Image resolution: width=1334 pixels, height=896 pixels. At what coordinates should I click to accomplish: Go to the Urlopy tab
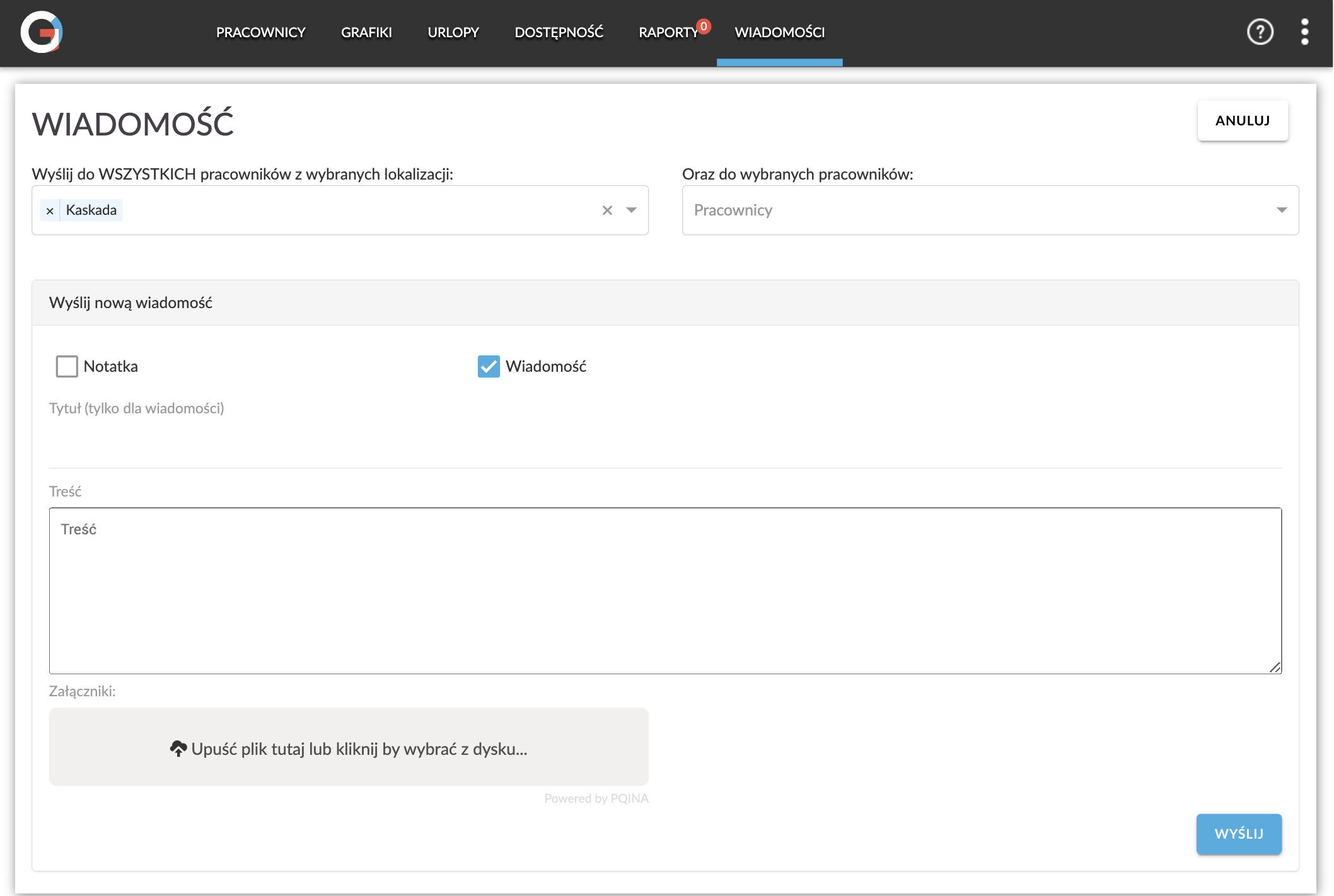453,32
